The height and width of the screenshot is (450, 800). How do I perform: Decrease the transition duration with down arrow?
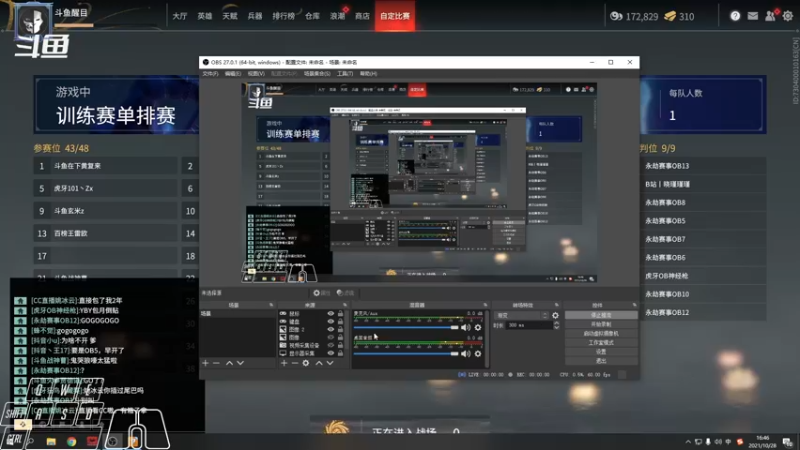[557, 327]
